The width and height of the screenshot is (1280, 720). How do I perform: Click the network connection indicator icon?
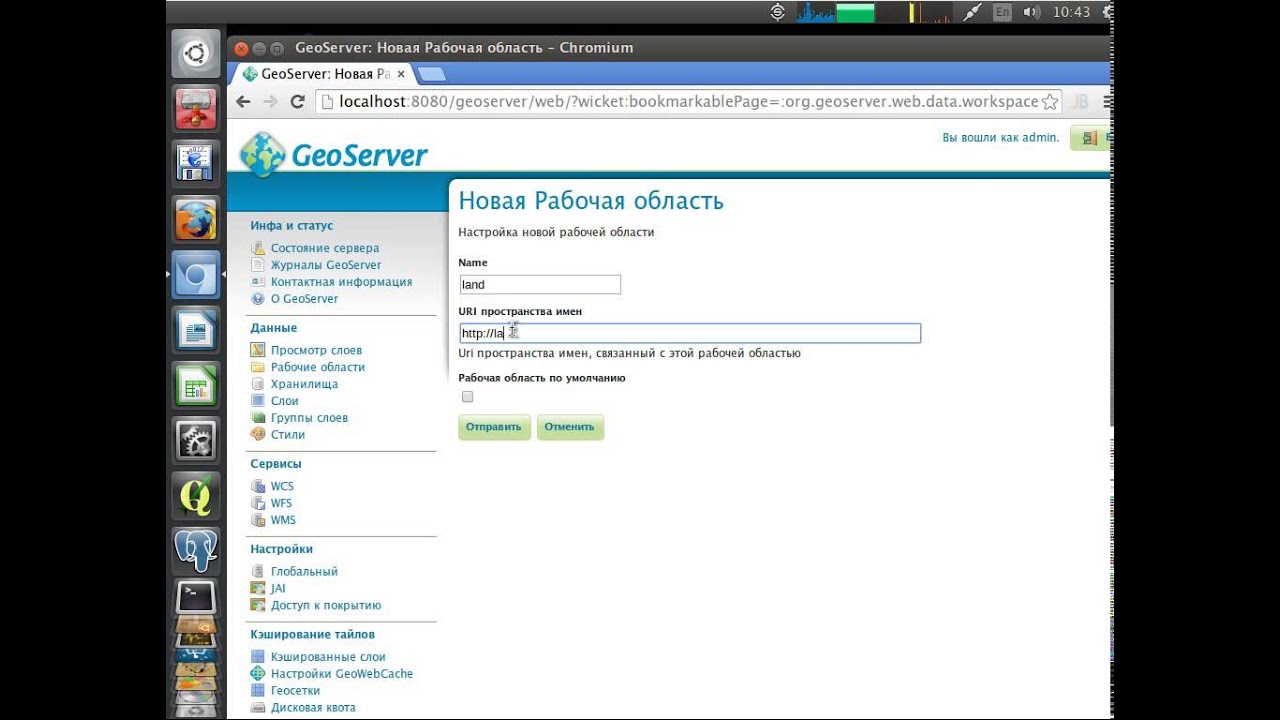[x=971, y=12]
